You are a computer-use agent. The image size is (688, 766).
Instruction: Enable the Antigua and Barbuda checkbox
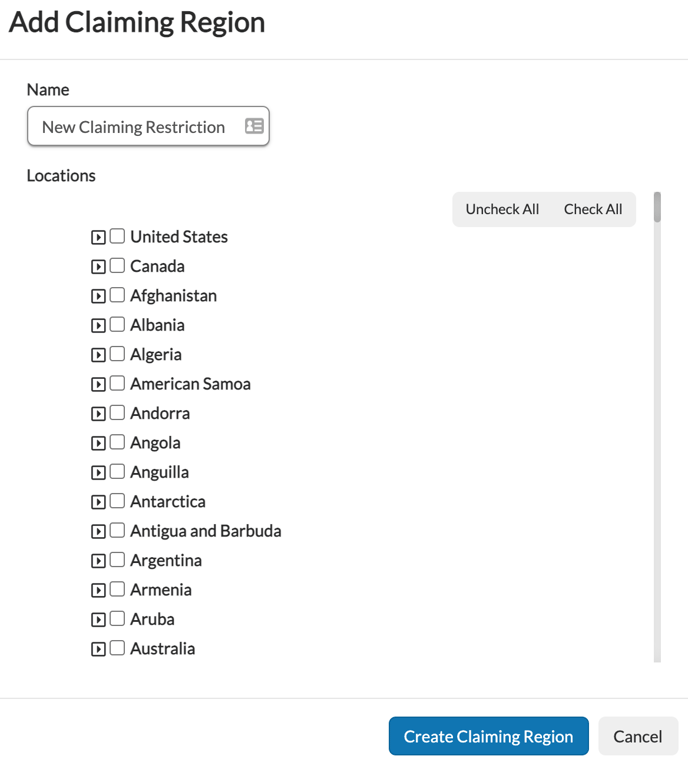point(117,531)
